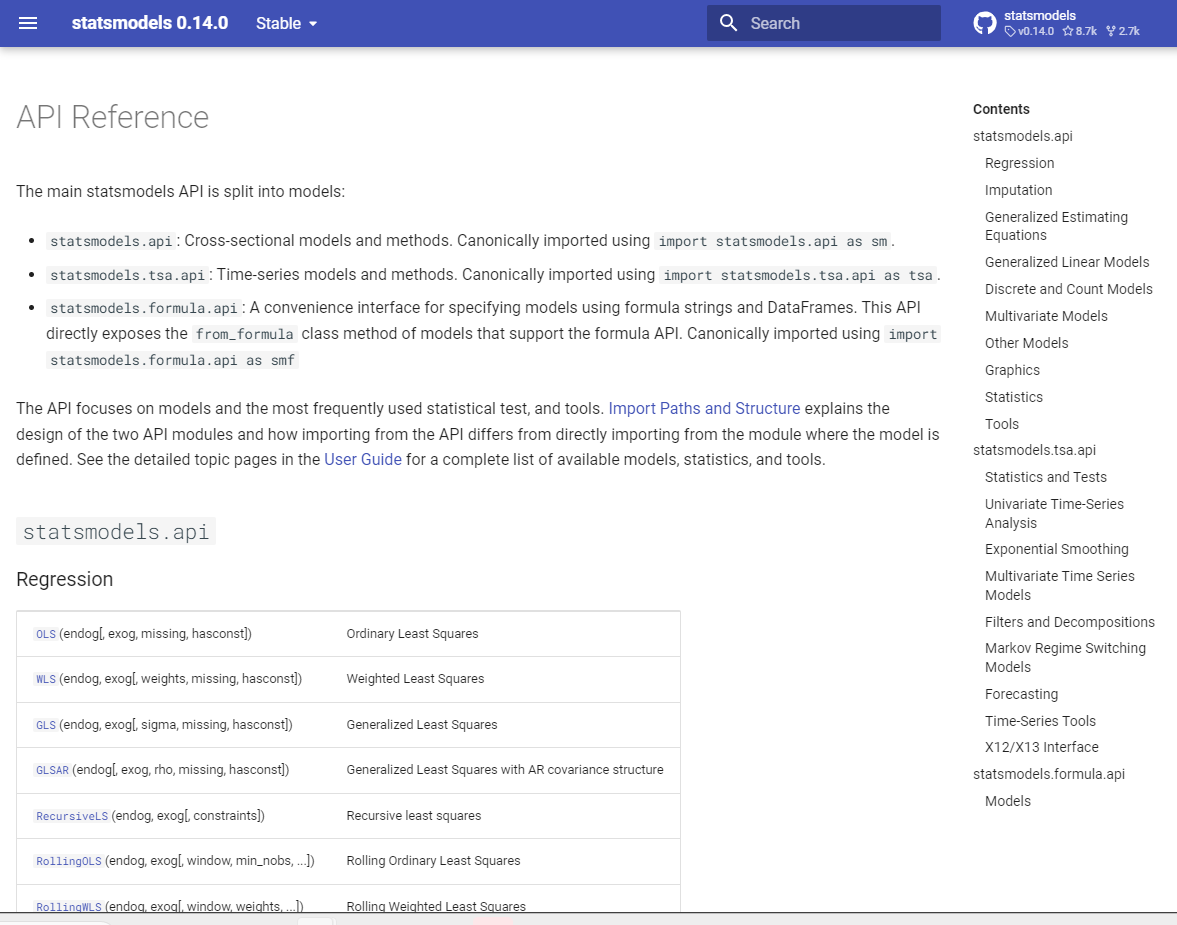Screen dimensions: 1177x925
Task: Jump to Forecasting in Contents
Action: click(x=1021, y=694)
